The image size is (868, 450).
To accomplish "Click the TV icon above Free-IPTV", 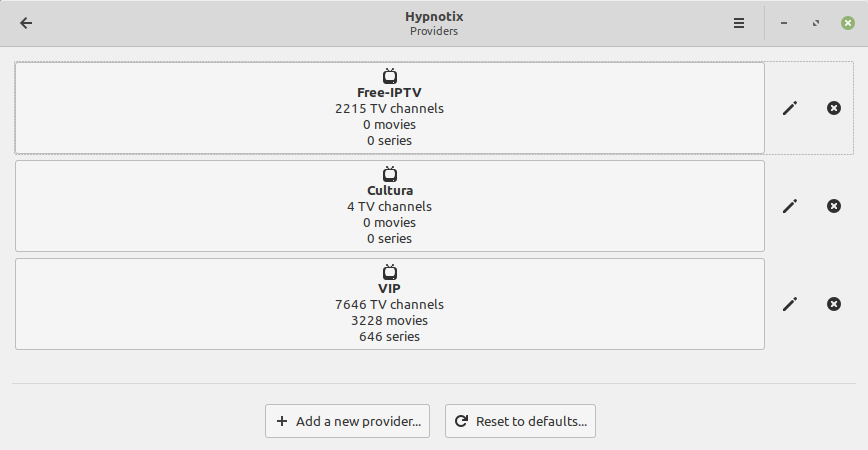I will pyautogui.click(x=390, y=76).
